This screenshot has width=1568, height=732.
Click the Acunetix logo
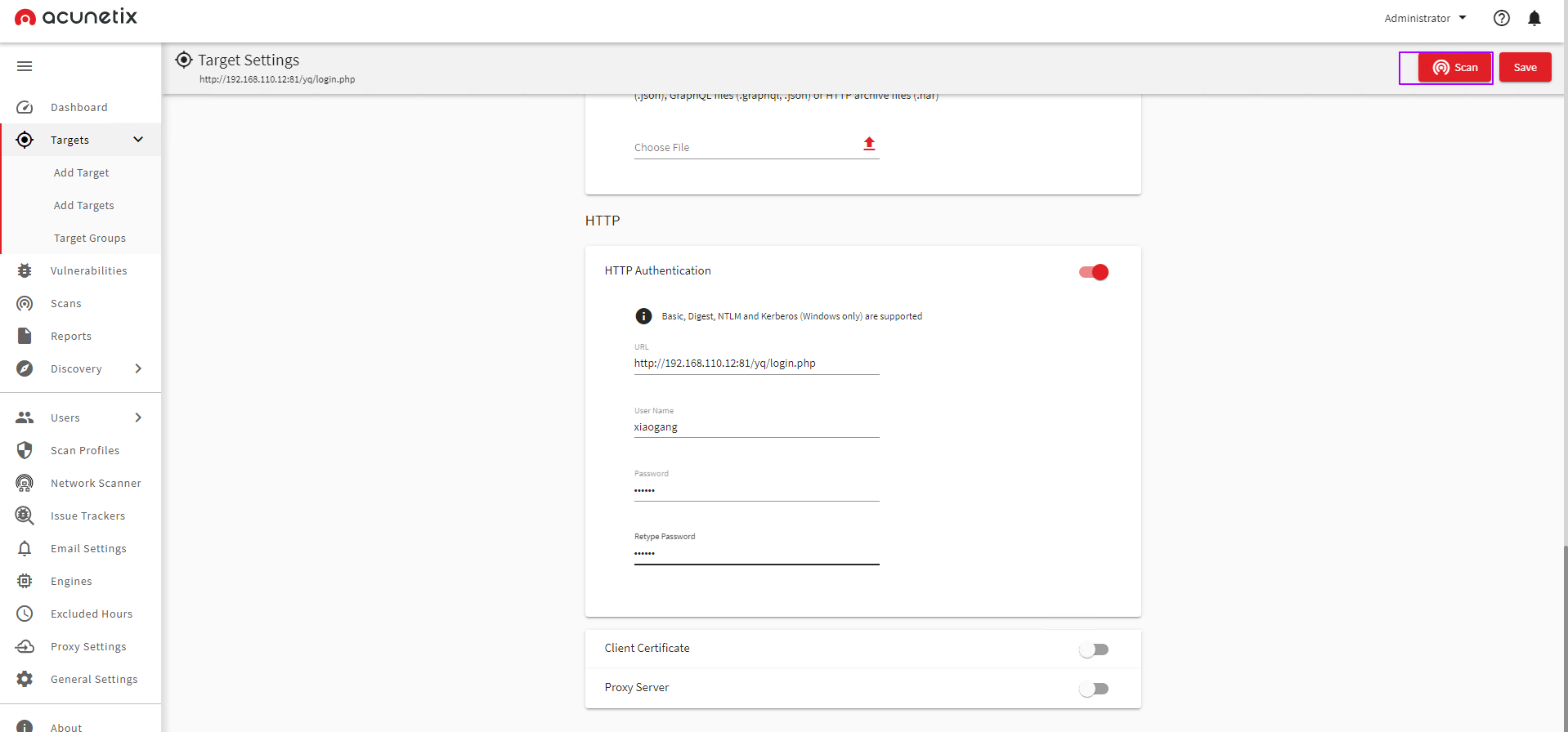tap(76, 17)
